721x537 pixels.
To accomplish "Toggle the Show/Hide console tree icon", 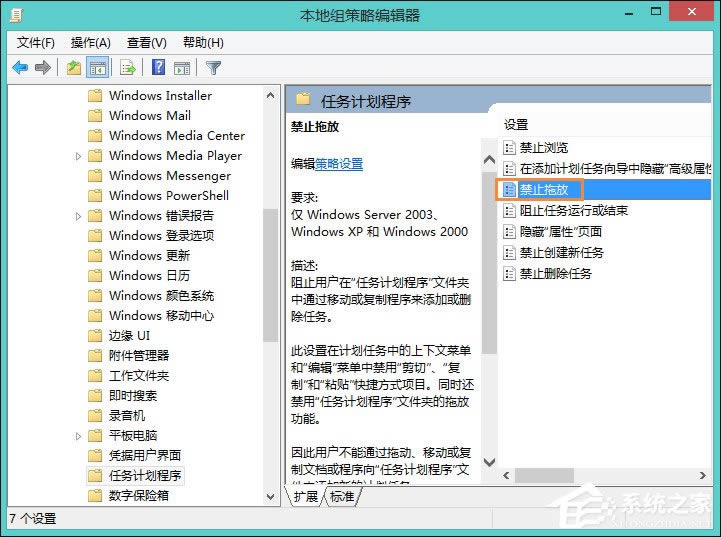I will tap(97, 68).
